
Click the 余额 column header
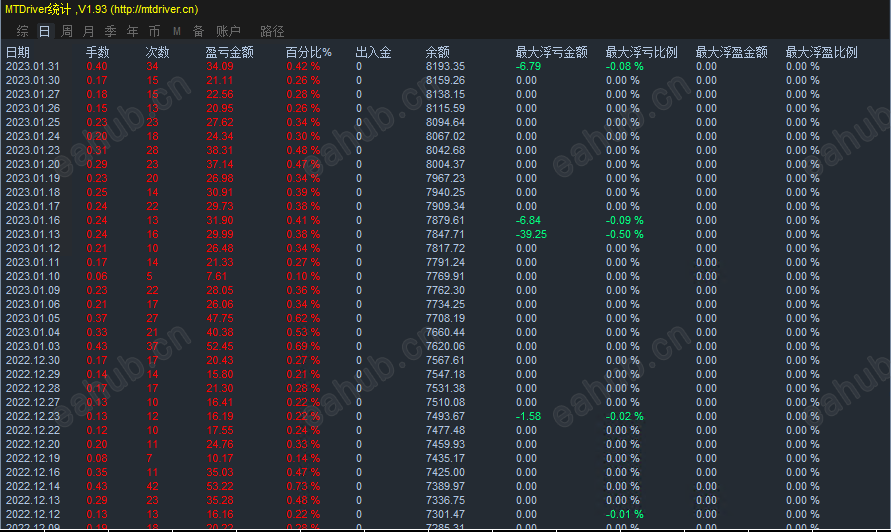438,52
